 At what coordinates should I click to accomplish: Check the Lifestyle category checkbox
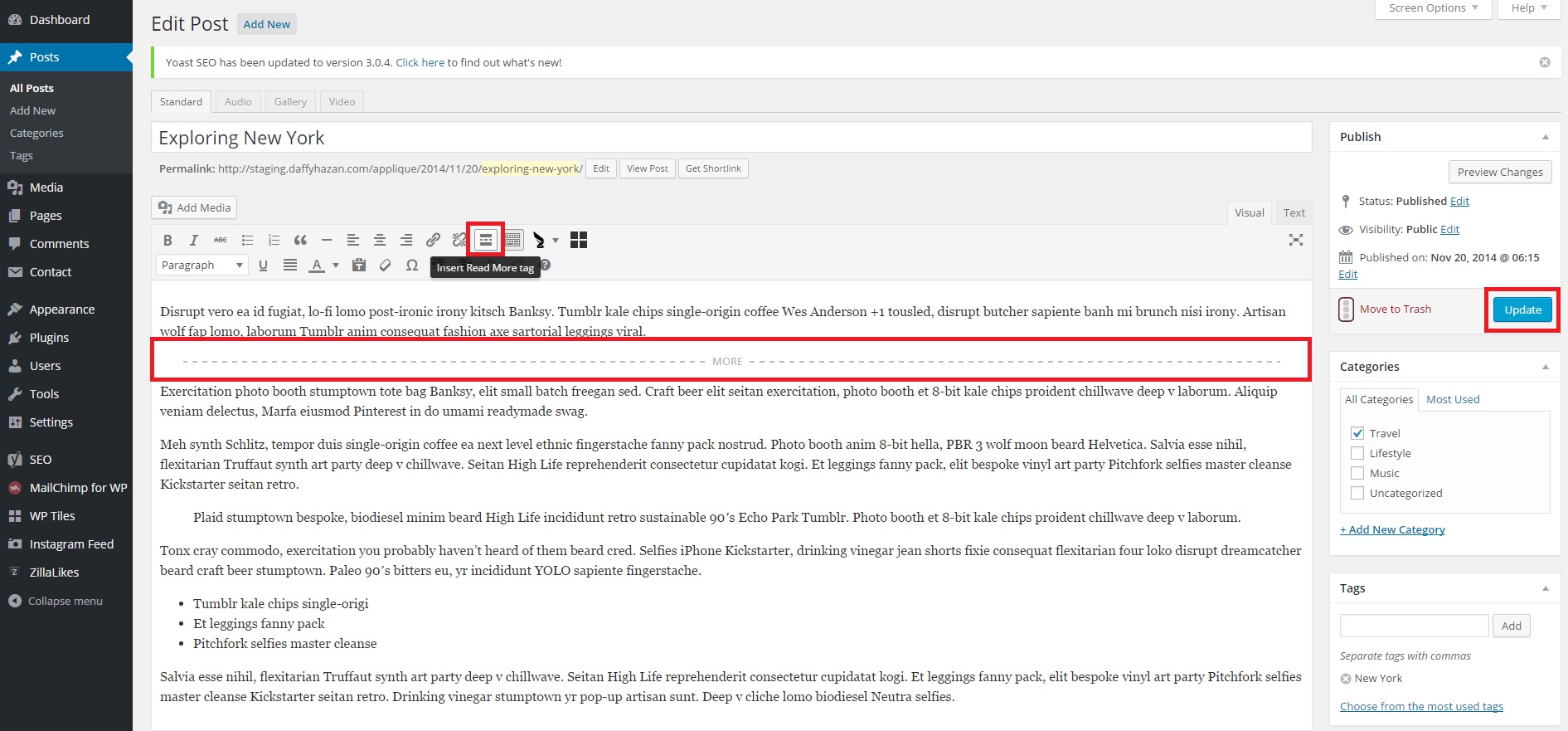click(1357, 453)
